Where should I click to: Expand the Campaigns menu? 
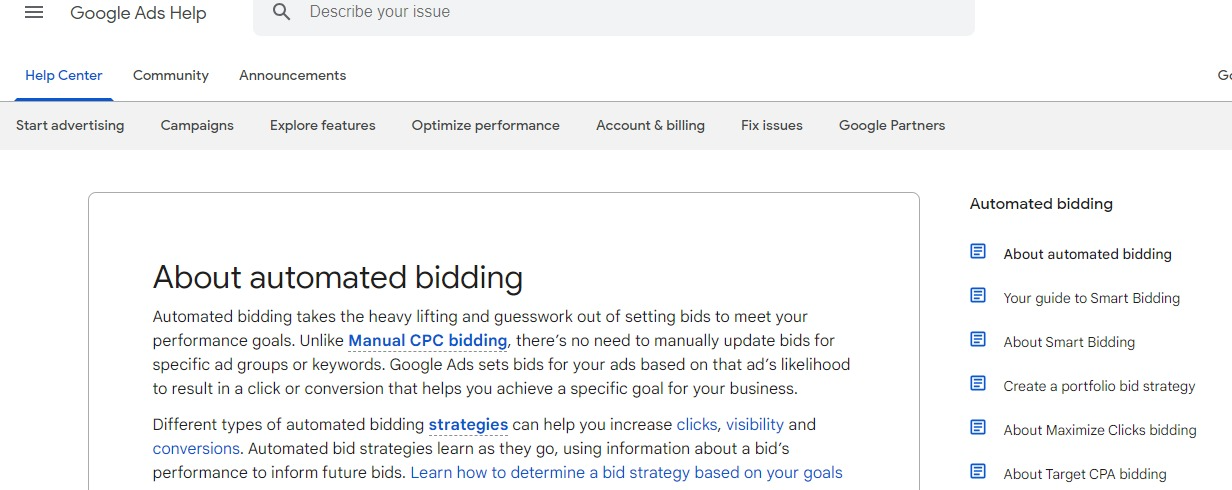(x=197, y=126)
